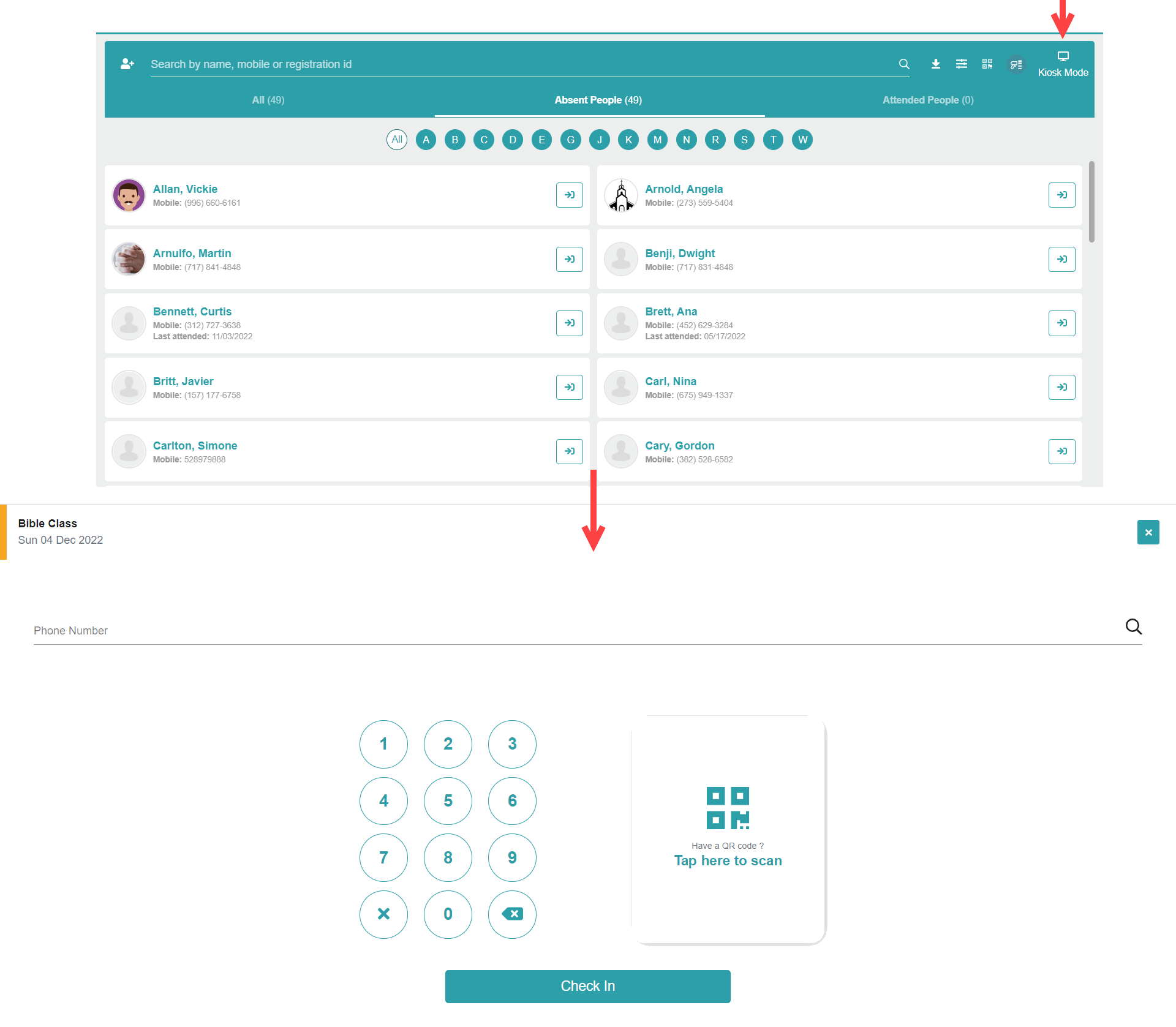Click the phone number search magnifier
The height and width of the screenshot is (1027, 1176).
pos(1134,626)
